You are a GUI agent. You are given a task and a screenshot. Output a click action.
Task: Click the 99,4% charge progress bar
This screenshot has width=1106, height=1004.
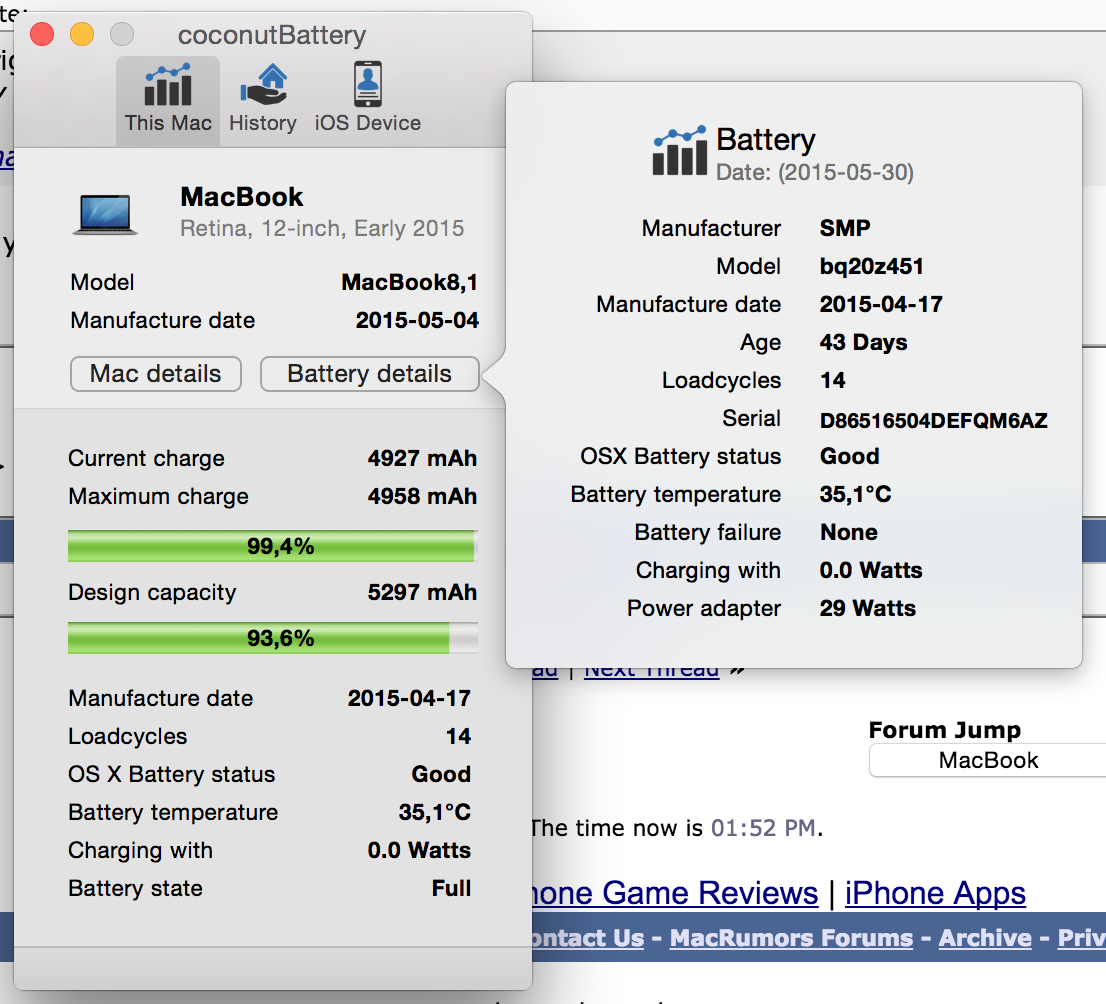point(272,546)
